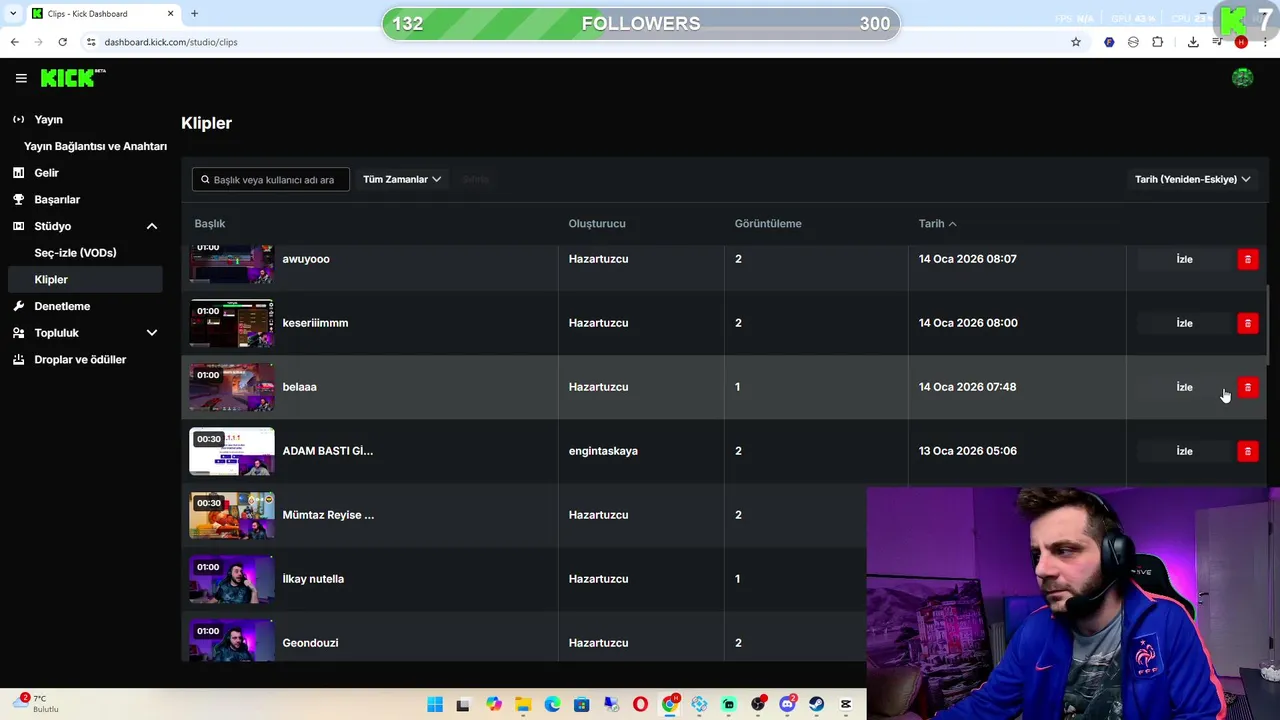Viewport: 1280px width, 720px height.
Task: Open CapCut from the taskbar
Action: 846,705
